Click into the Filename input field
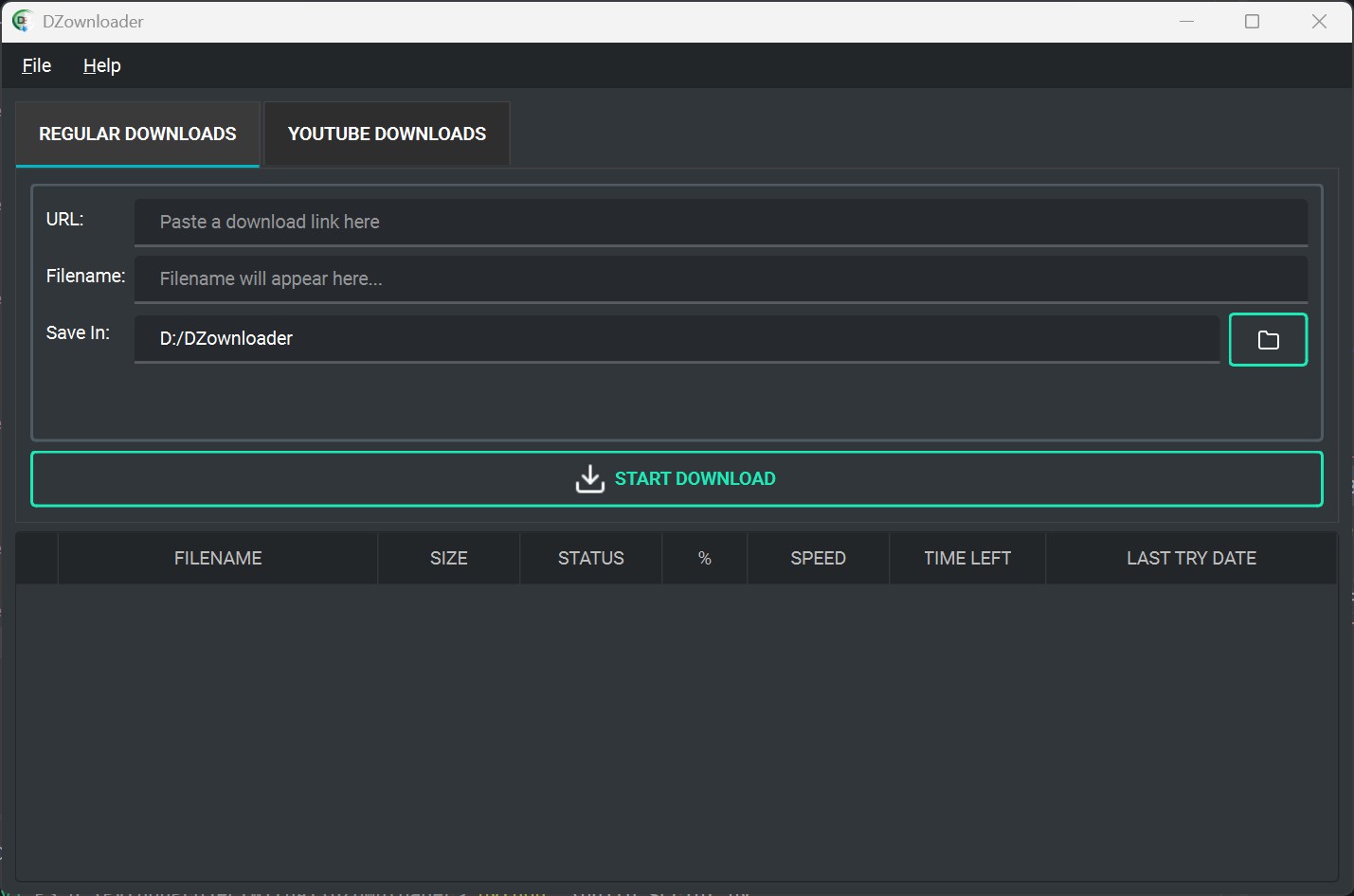The image size is (1354, 896). coord(721,278)
